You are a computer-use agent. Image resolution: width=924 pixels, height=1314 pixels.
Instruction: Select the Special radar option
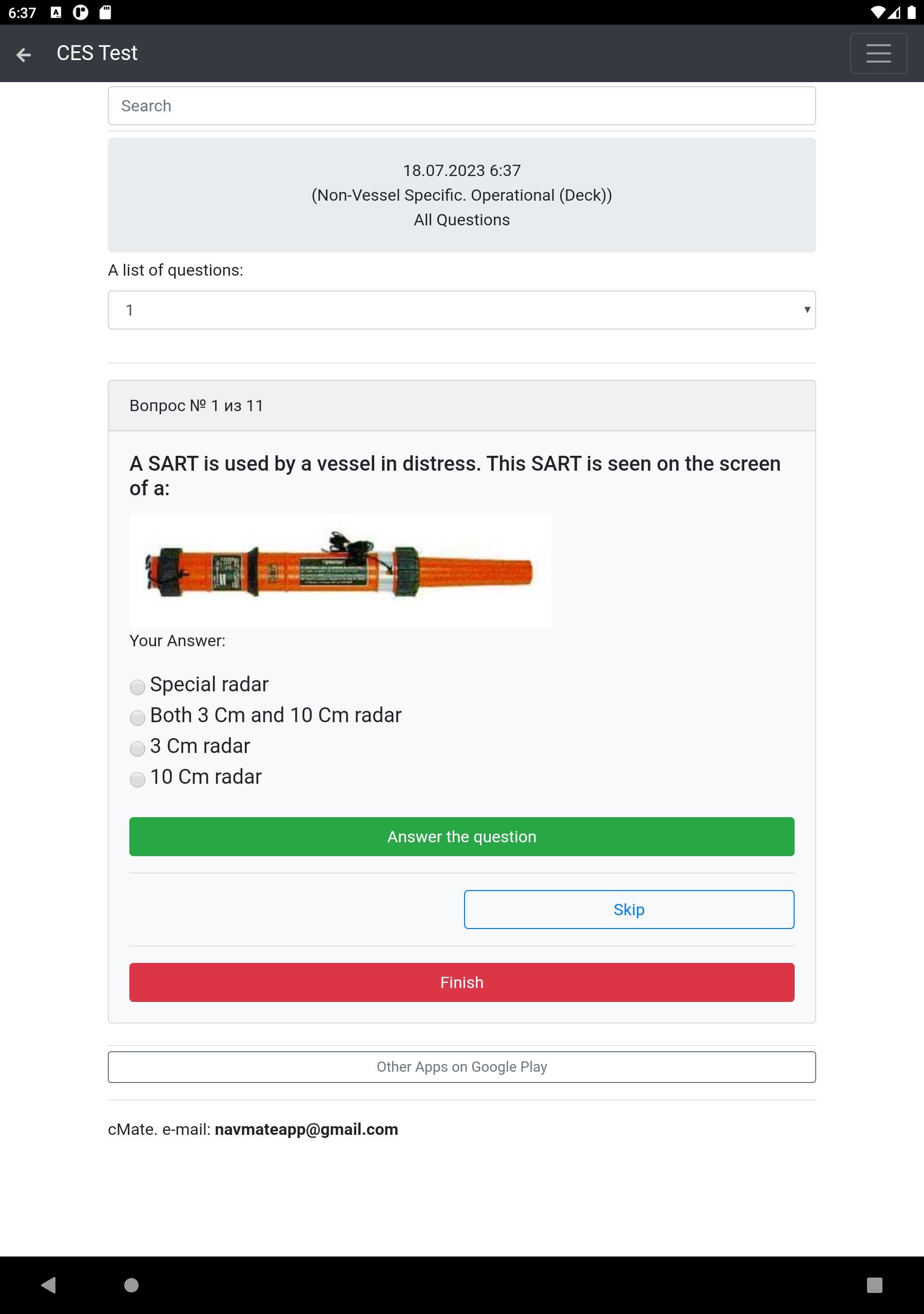(138, 687)
